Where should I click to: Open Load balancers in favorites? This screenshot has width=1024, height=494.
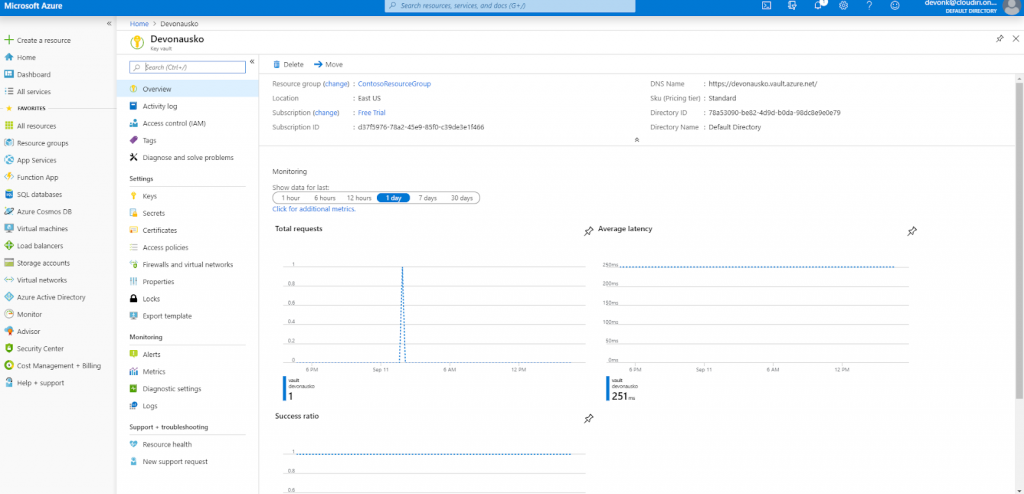[x=34, y=246]
